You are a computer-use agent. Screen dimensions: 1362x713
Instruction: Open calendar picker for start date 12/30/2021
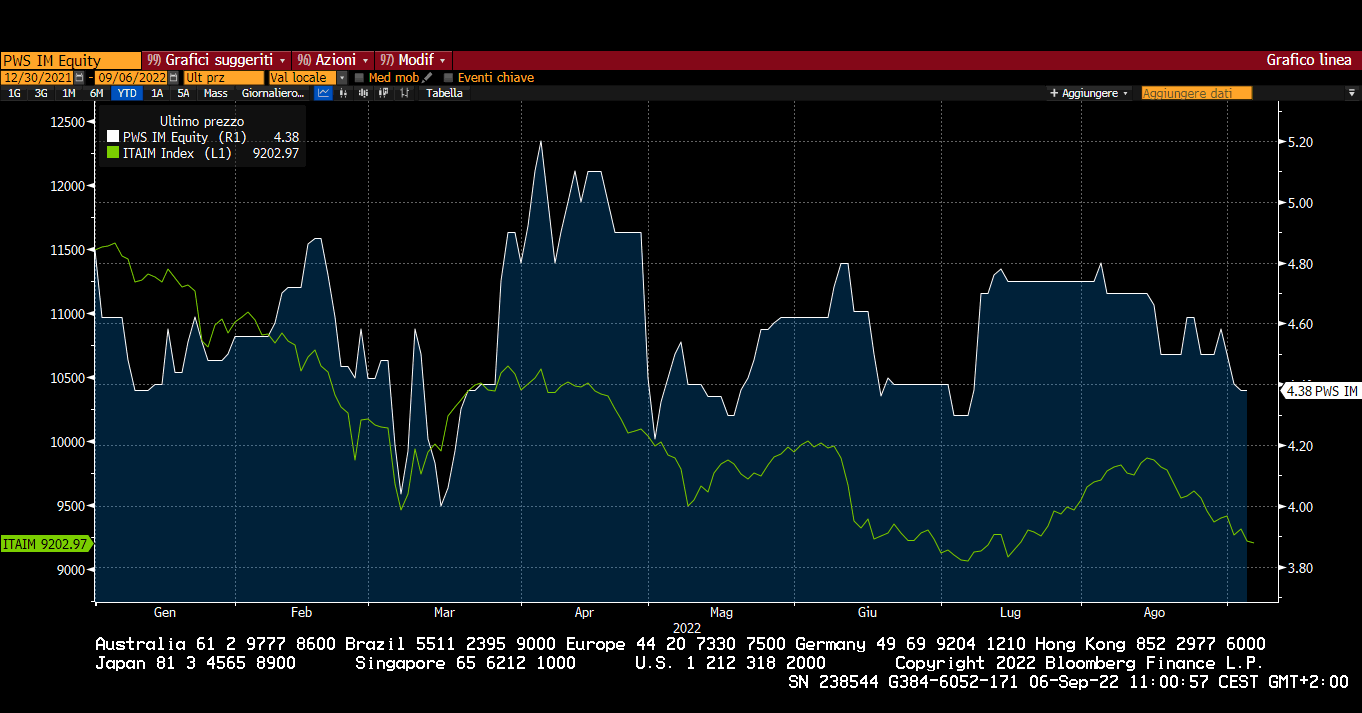pyautogui.click(x=79, y=77)
